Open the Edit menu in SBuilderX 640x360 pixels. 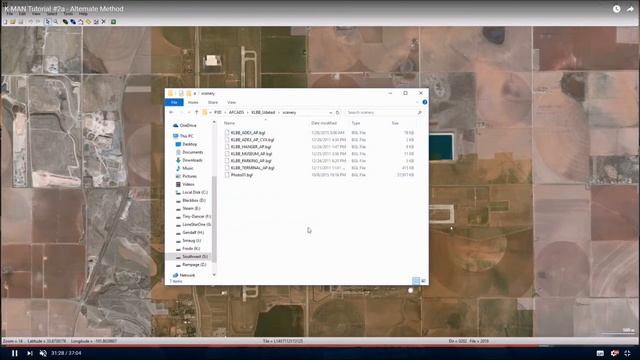(22, 14)
